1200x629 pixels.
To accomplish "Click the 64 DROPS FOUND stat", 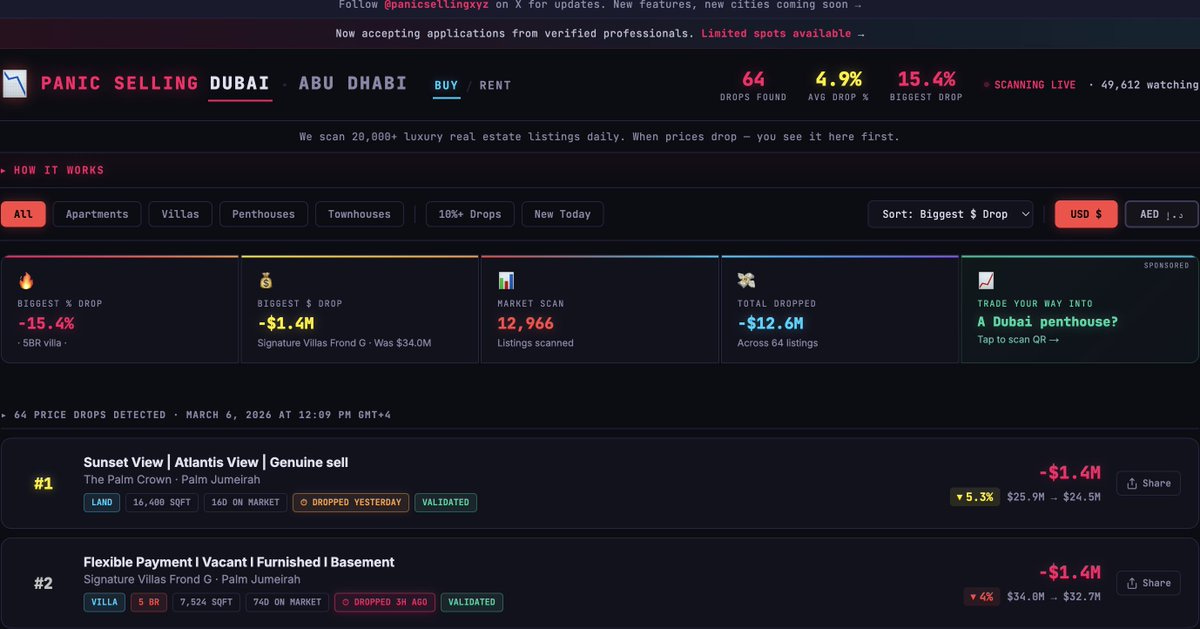I will point(753,86).
